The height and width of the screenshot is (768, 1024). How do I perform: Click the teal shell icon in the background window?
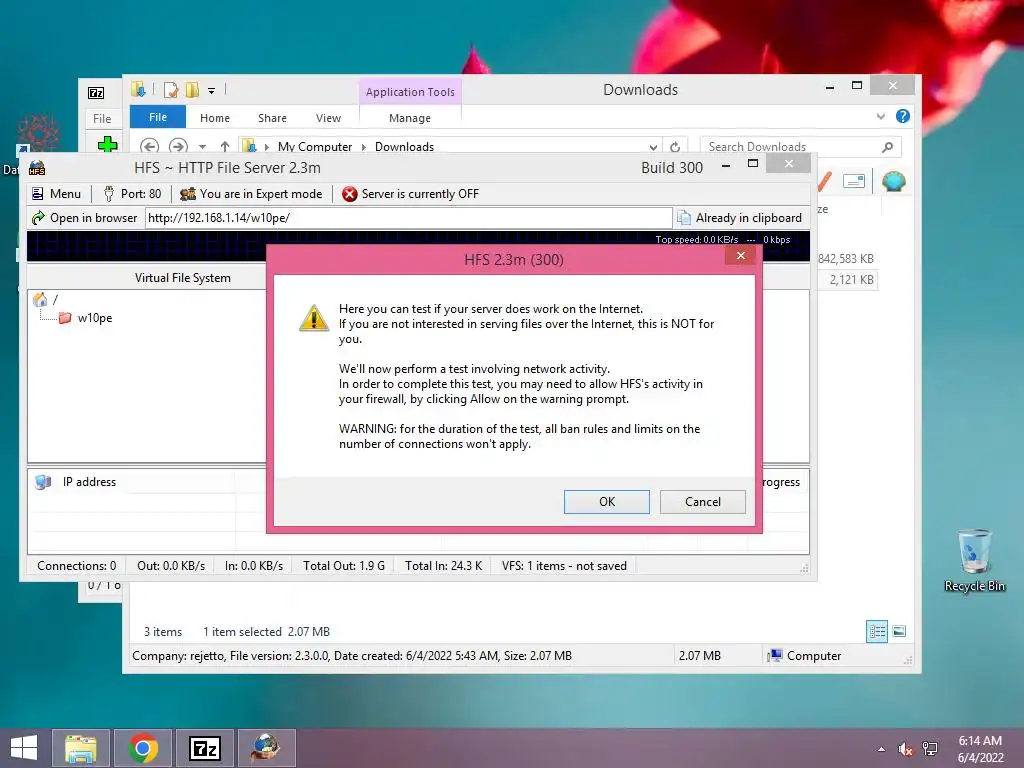(893, 181)
